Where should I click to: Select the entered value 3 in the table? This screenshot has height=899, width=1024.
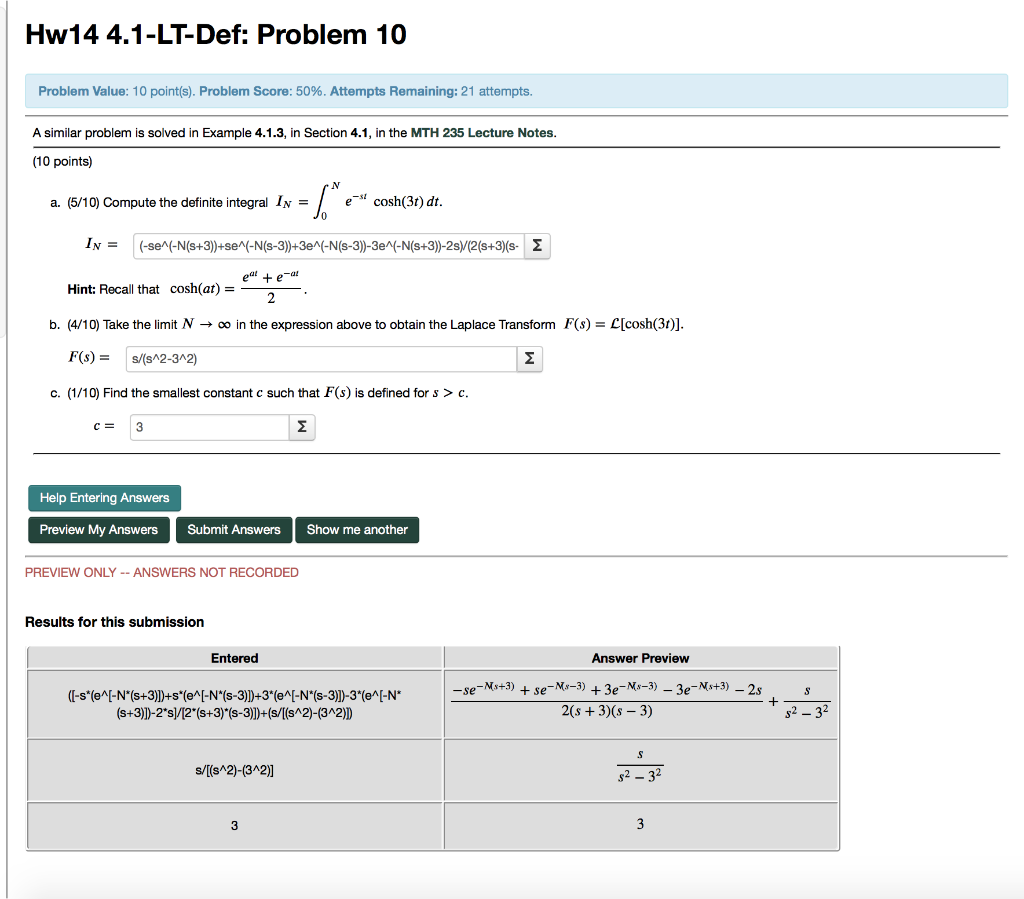pos(234,826)
